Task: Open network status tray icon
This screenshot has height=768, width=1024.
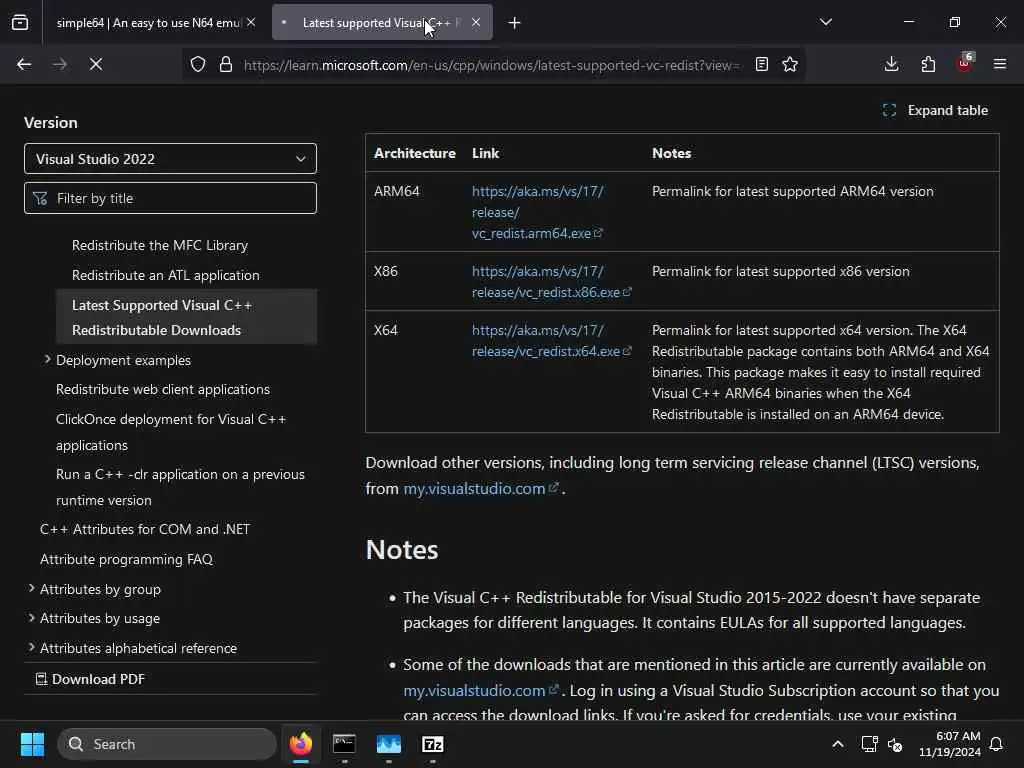Action: [x=869, y=744]
